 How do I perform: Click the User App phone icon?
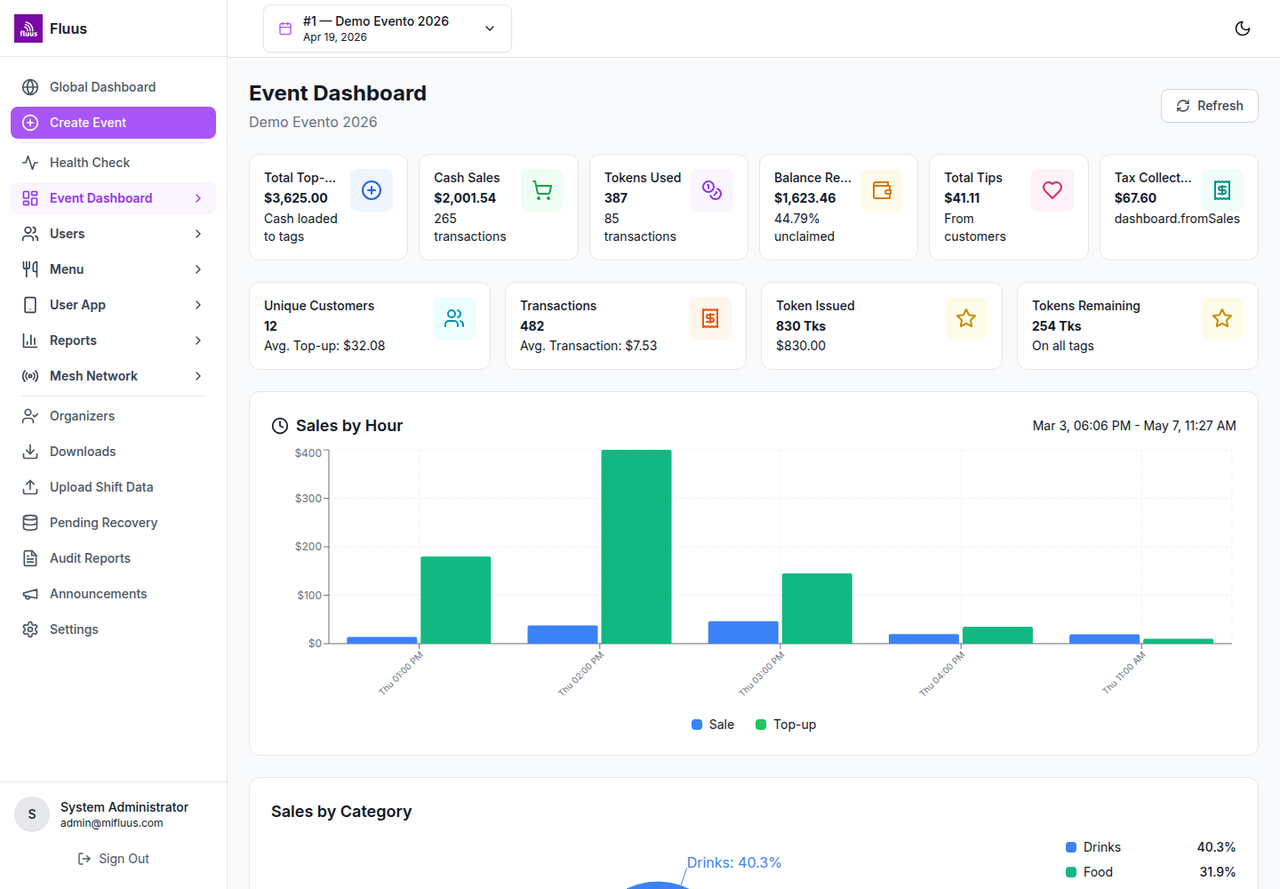(30, 305)
